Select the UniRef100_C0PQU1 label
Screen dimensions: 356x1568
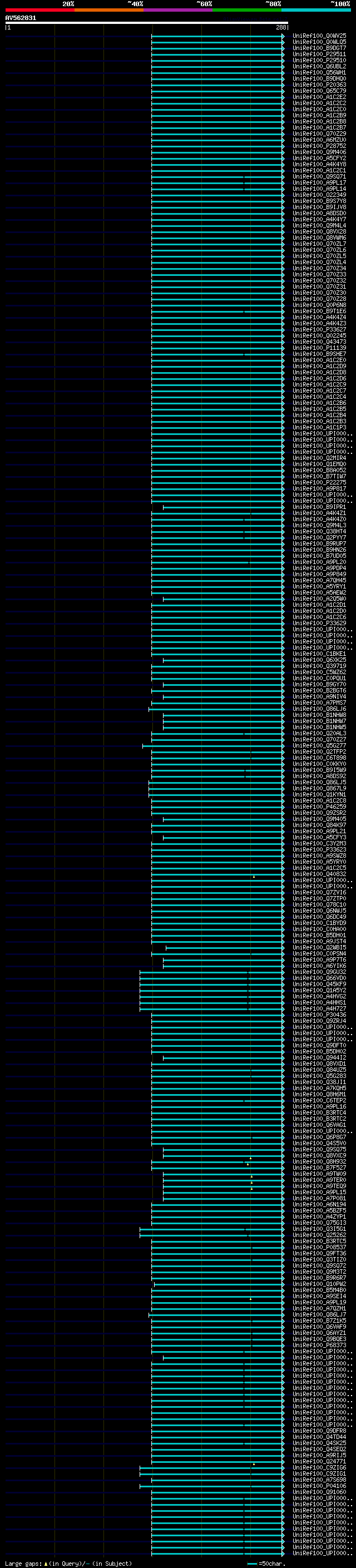point(319,678)
